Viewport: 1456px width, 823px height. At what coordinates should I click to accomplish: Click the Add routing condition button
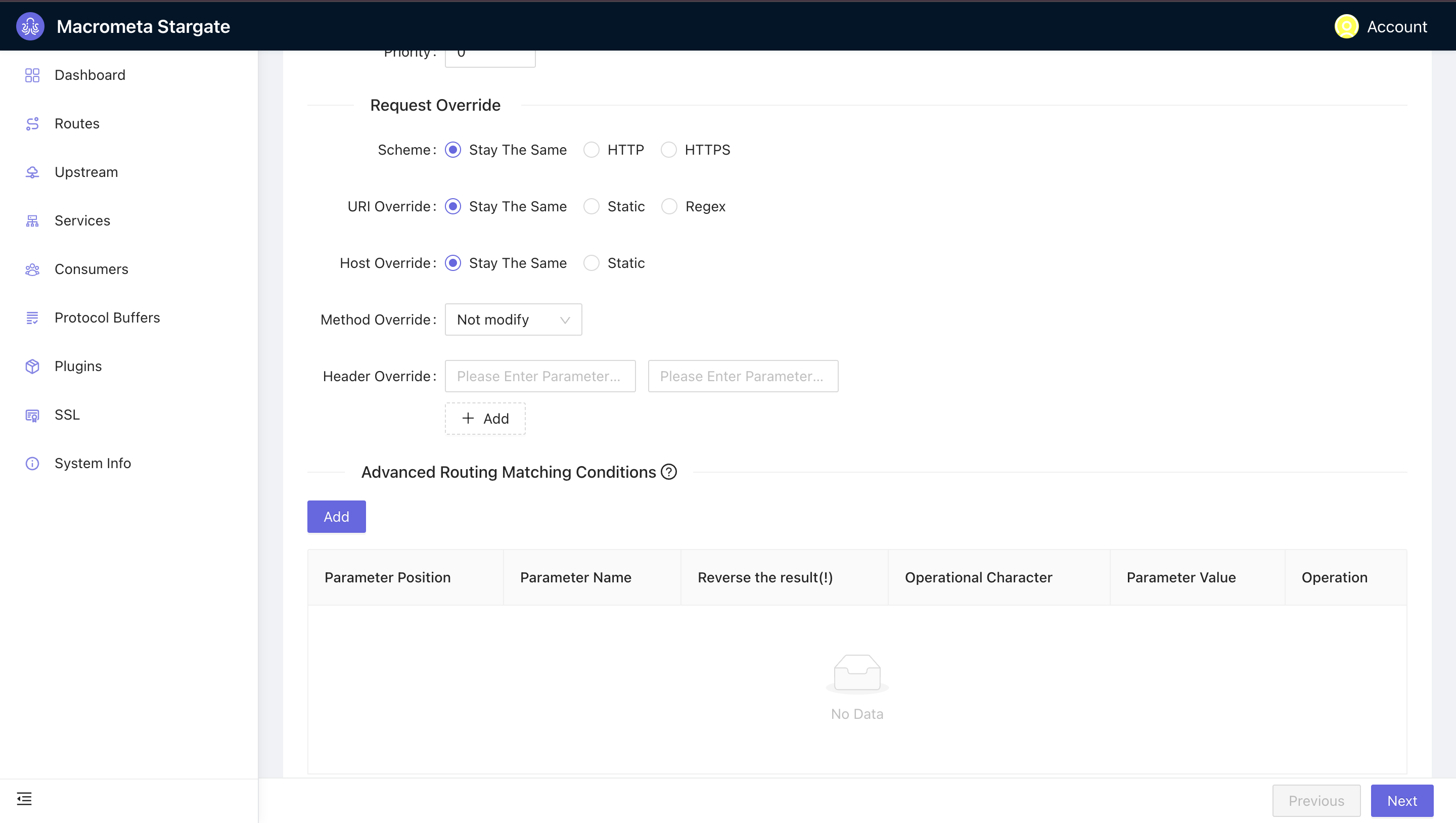click(336, 516)
